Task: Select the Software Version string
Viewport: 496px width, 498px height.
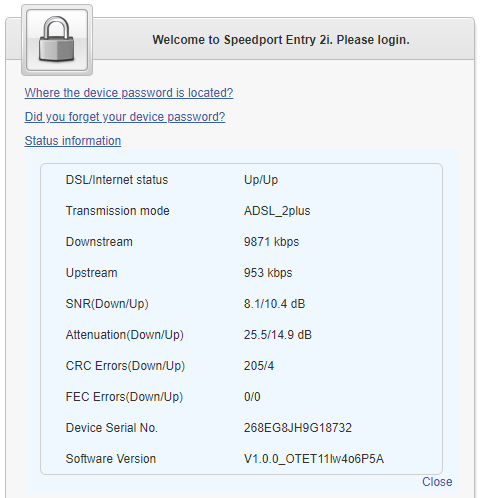Action: coord(314,459)
